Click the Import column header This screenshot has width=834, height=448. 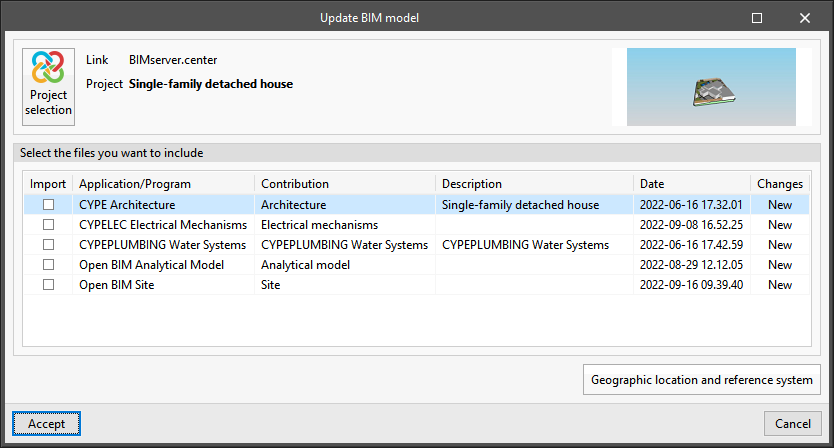point(48,184)
